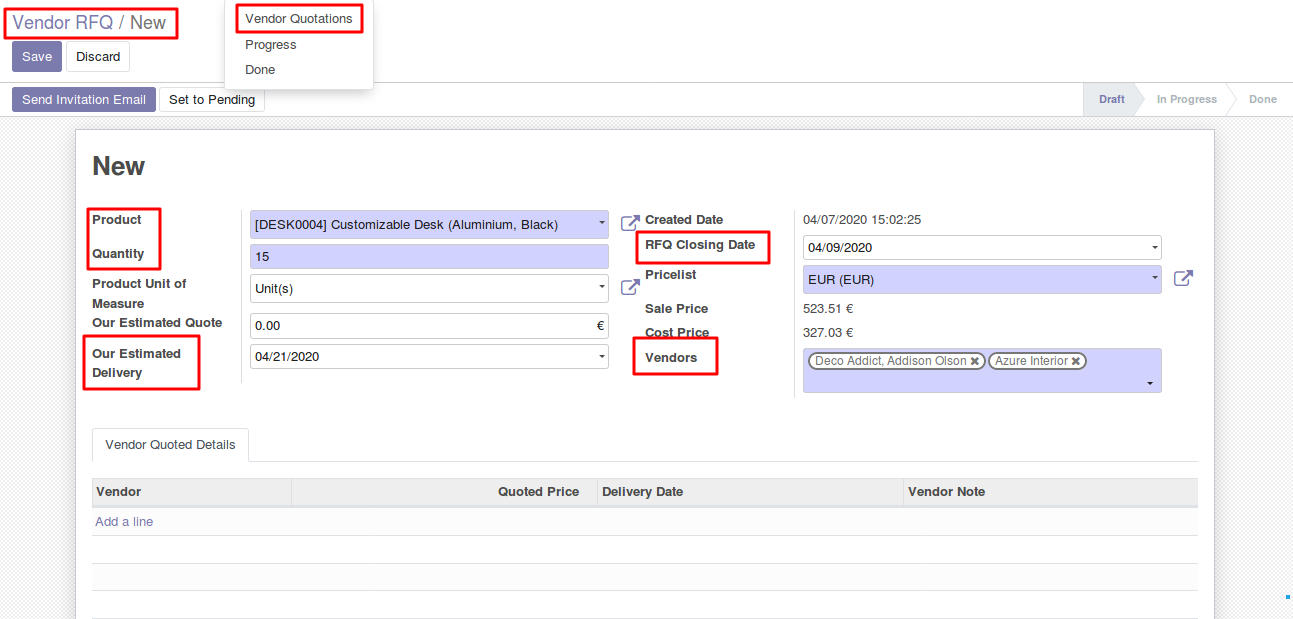Open the RFQ Closing Date picker
Screen dimensions: 1293x619
click(1154, 248)
